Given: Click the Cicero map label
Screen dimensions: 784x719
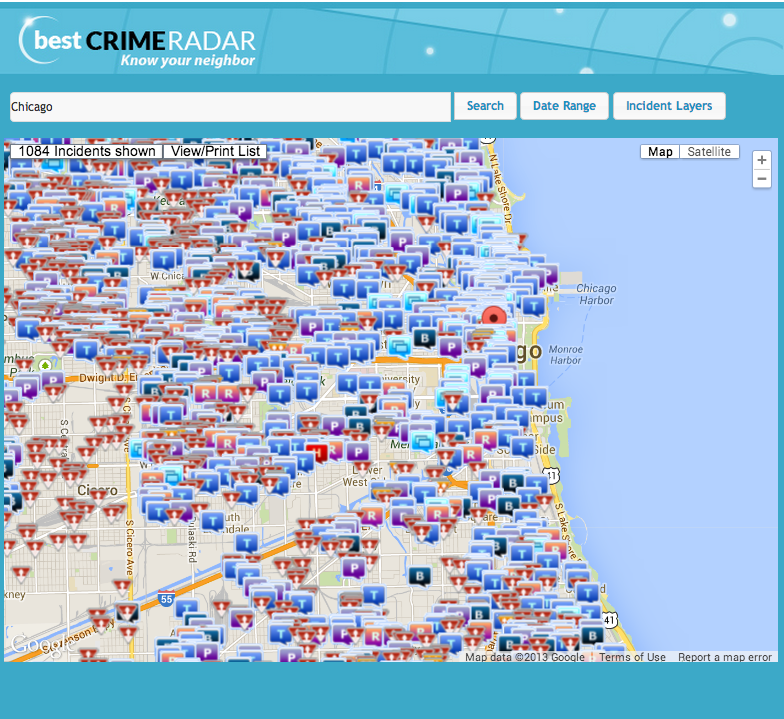Looking at the screenshot, I should [x=98, y=490].
